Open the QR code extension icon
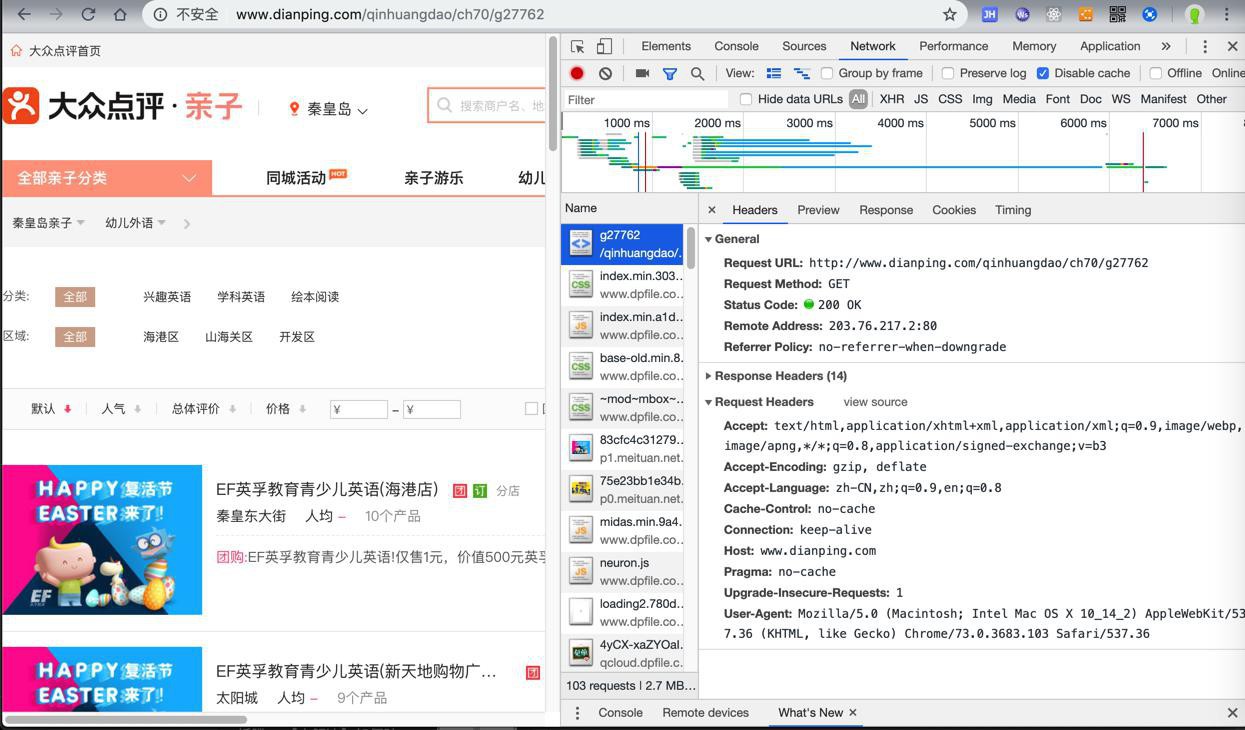The width and height of the screenshot is (1245, 730). 1117,14
